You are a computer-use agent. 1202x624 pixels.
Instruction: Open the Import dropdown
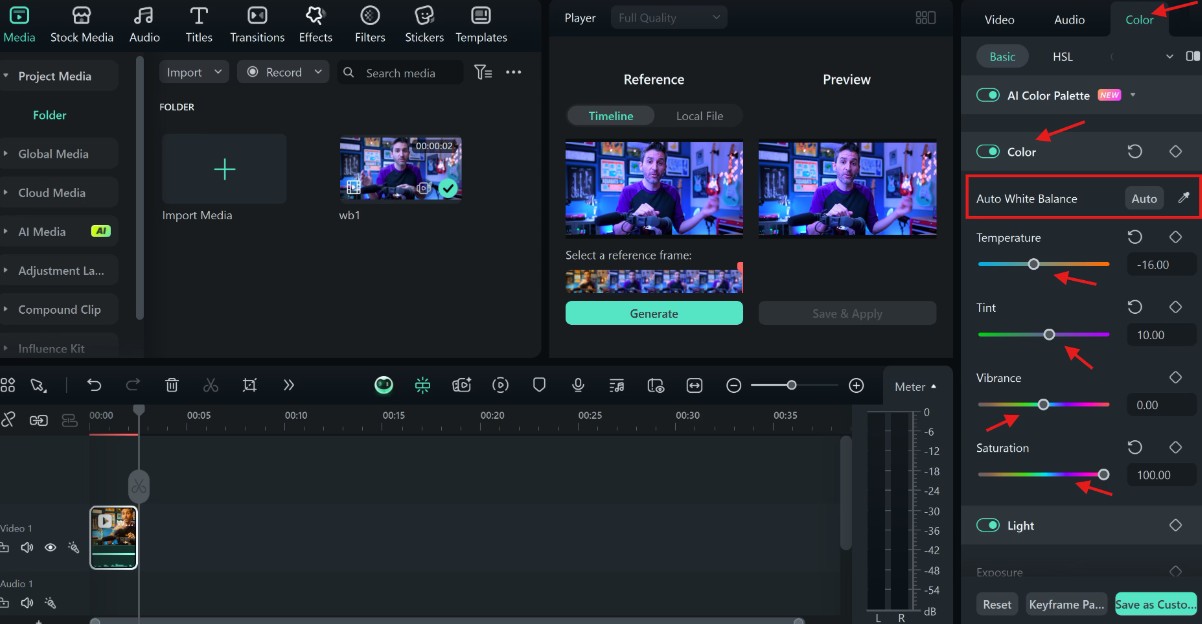[x=194, y=72]
